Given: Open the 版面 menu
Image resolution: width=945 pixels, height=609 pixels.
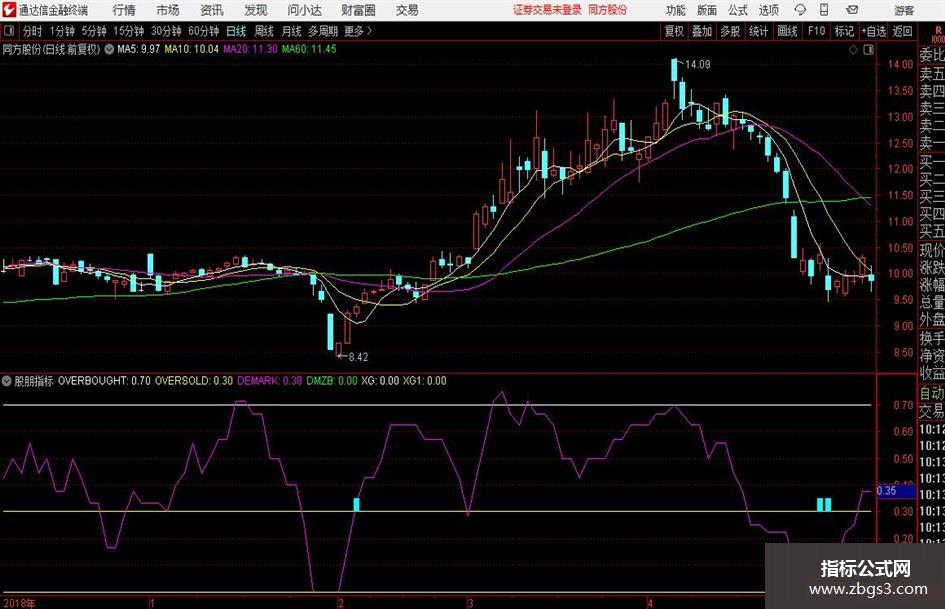Looking at the screenshot, I should point(707,10).
